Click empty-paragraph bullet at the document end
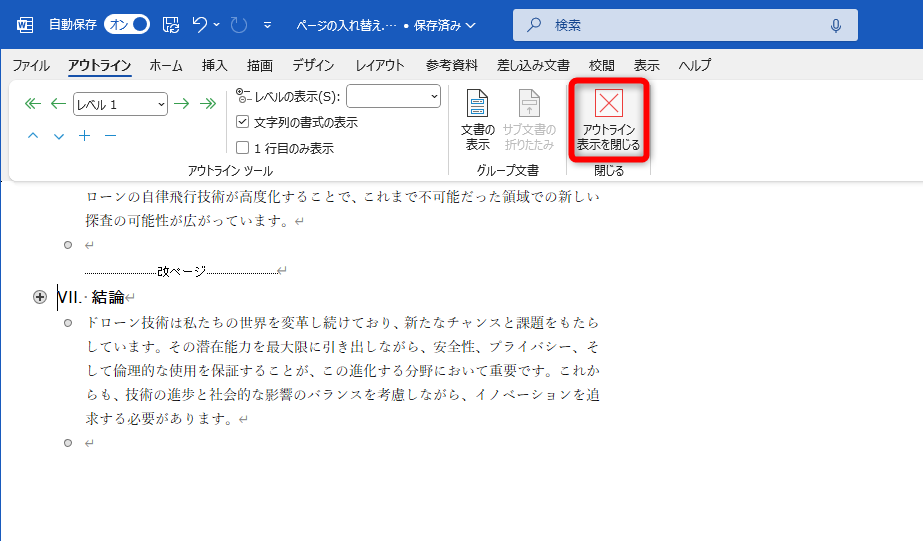Screen dimensions: 923x541 tap(68, 443)
